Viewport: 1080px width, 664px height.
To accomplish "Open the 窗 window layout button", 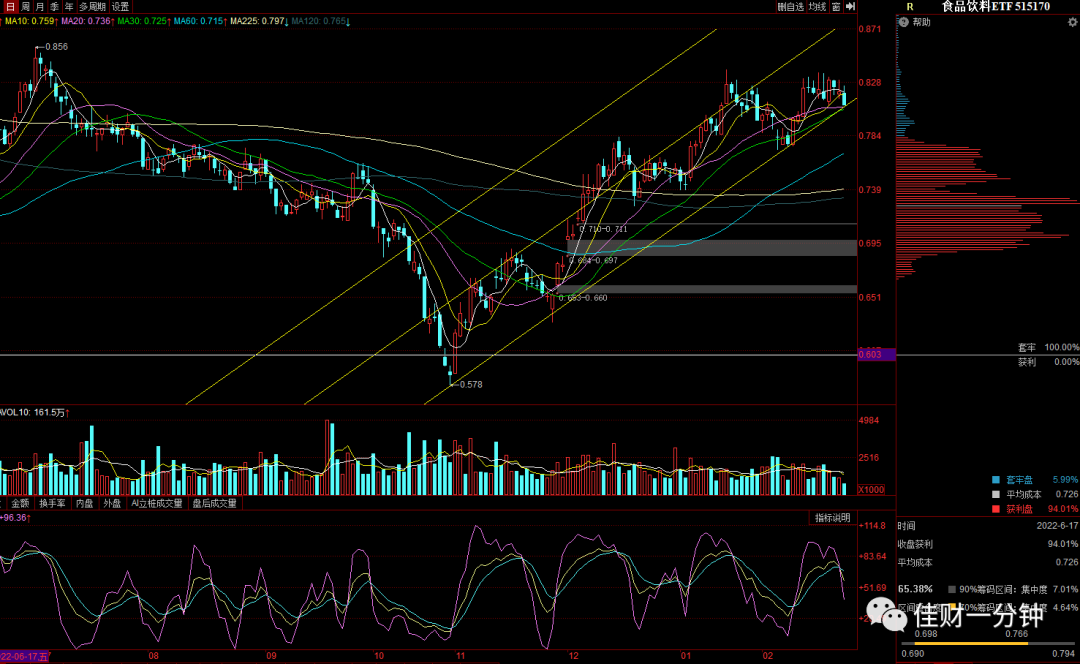I will (x=836, y=6).
